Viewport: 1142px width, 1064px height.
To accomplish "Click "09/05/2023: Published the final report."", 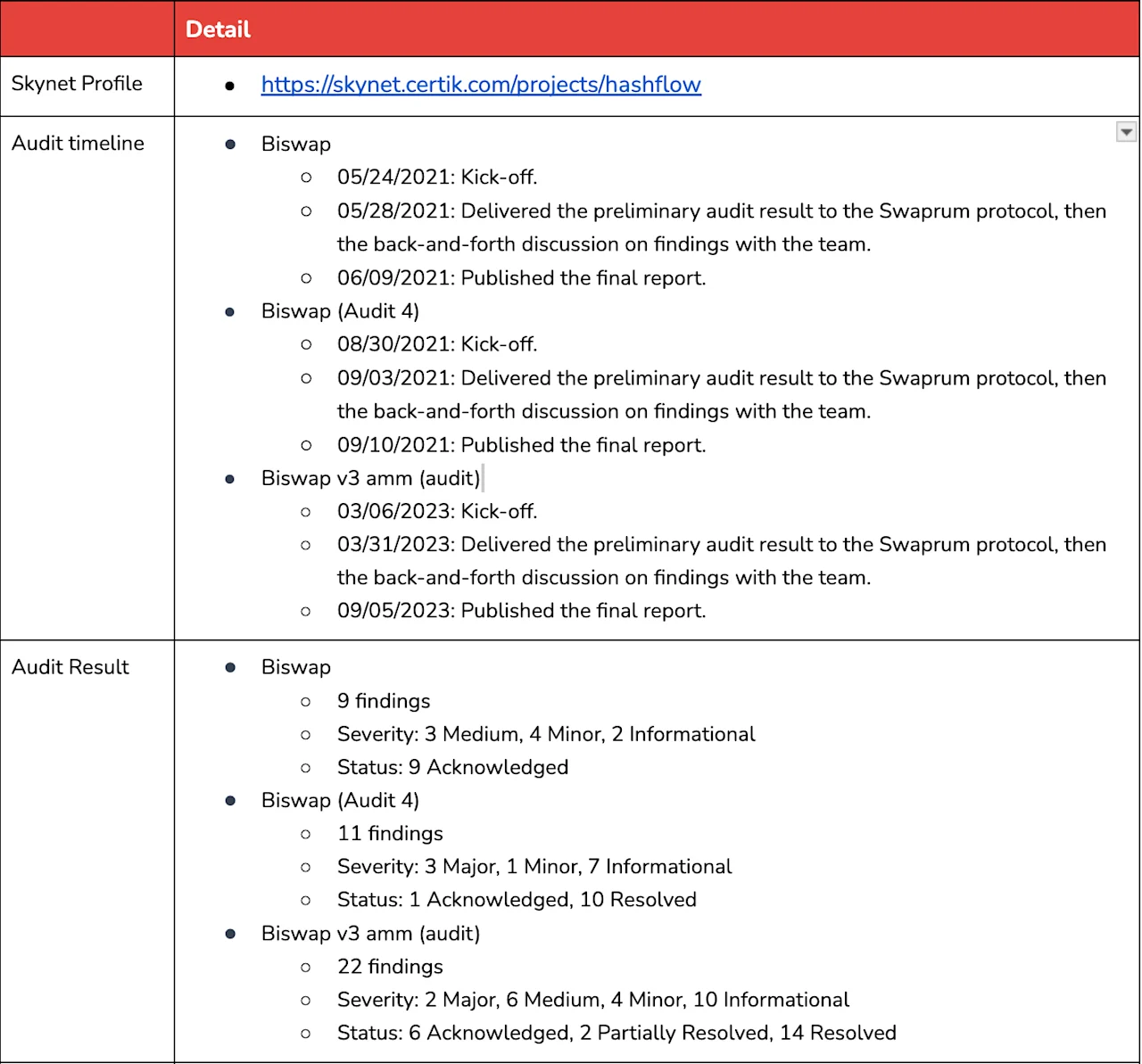I will [x=522, y=611].
